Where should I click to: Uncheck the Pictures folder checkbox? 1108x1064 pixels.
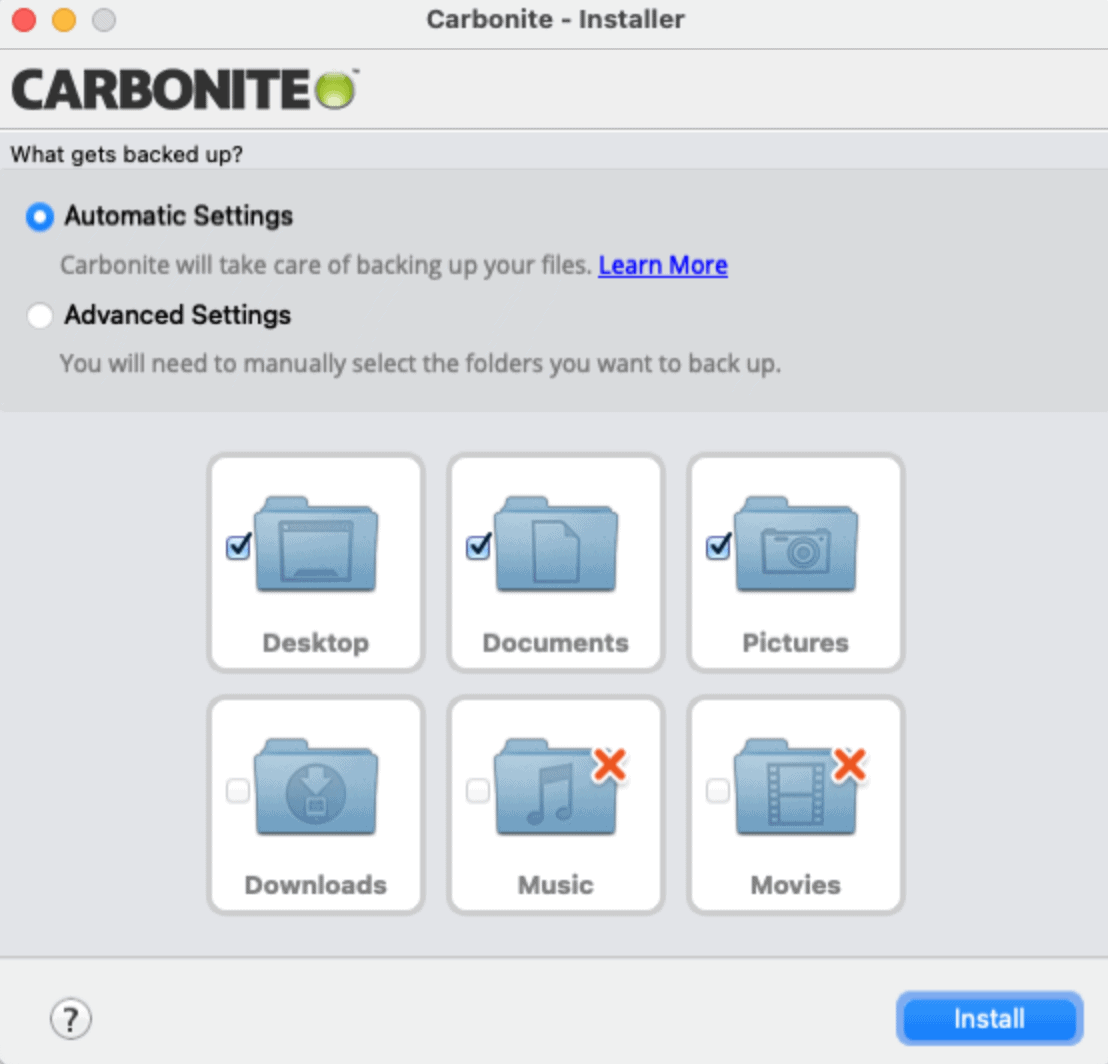(x=719, y=547)
